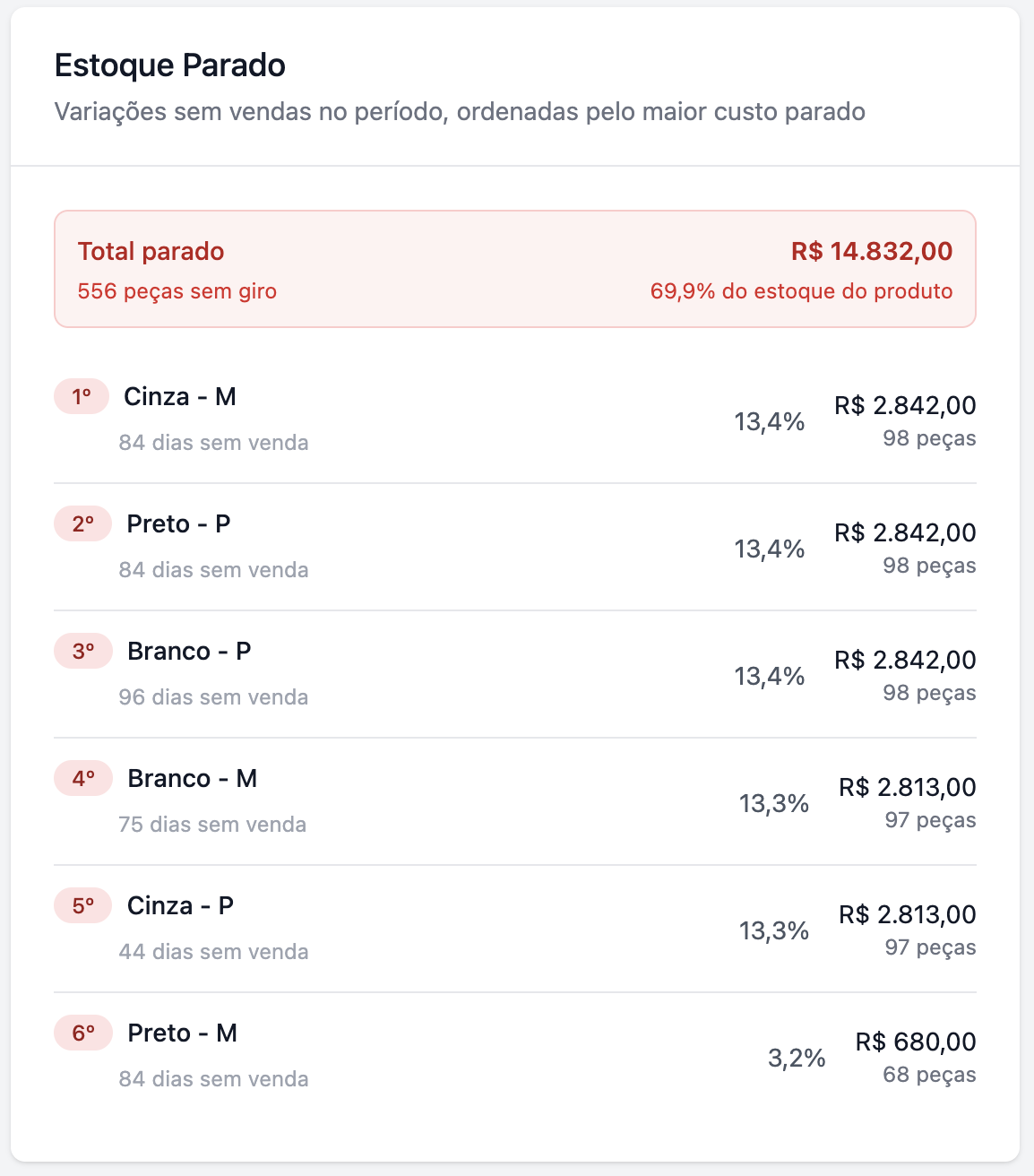This screenshot has width=1034, height=1176.
Task: Select the Cinza - M variation
Action: 180,397
